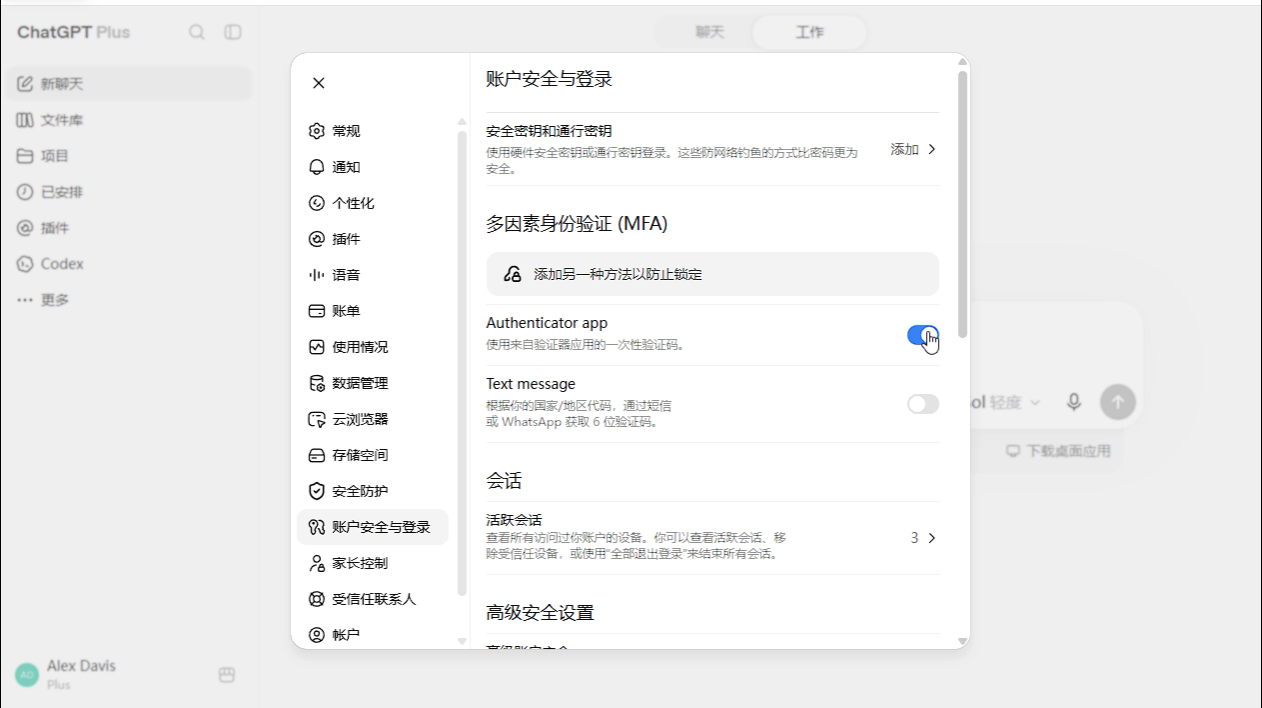Screen dimensions: 1262x708
Task: Switch to the 聊天 tab at top
Action: coord(709,32)
